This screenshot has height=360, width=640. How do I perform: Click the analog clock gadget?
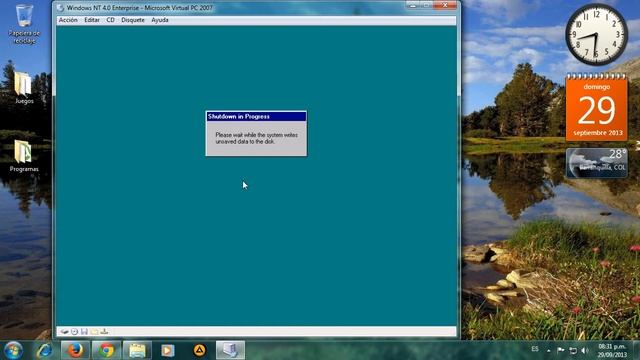596,35
